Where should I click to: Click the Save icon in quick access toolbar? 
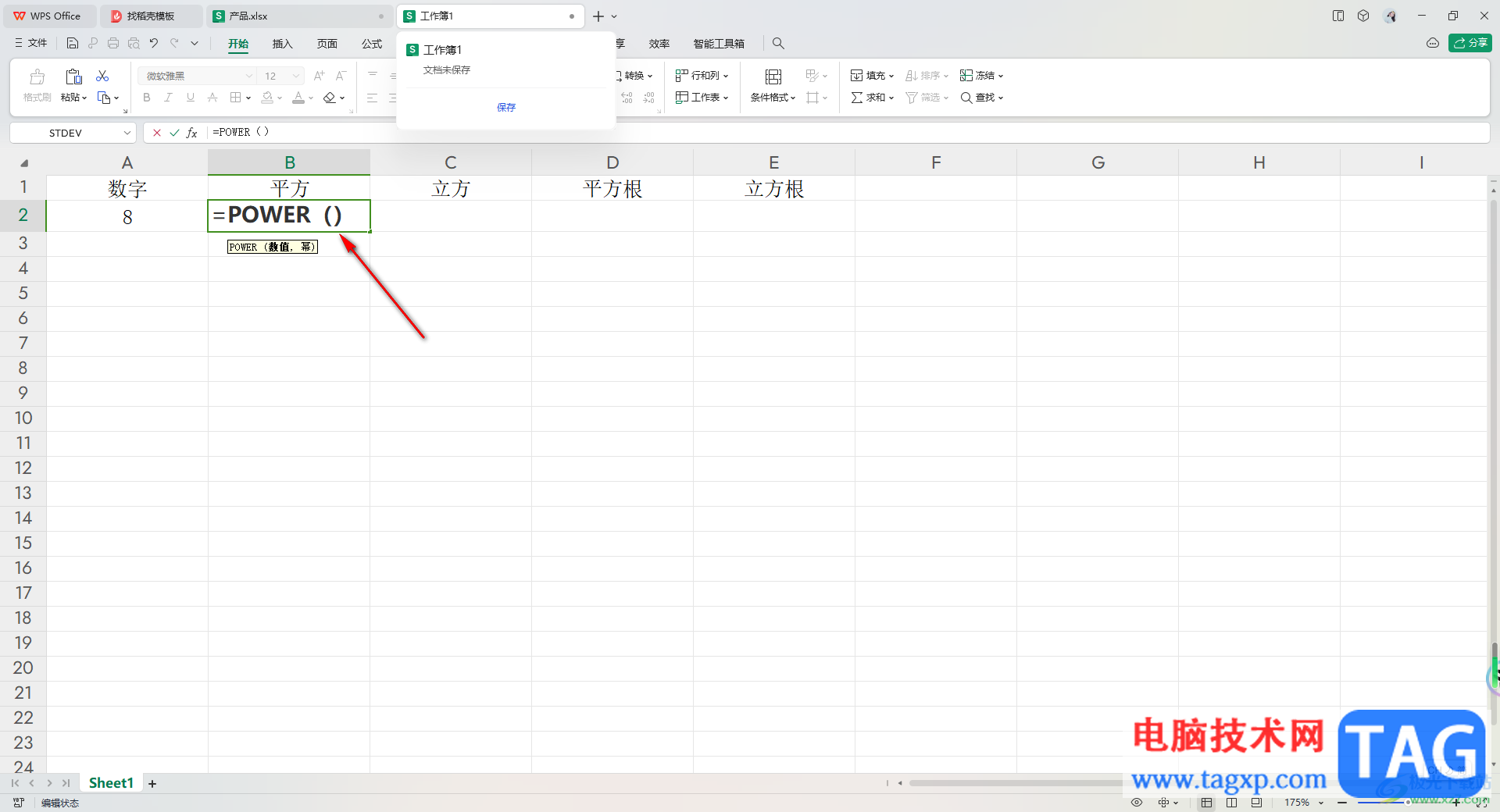[73, 44]
